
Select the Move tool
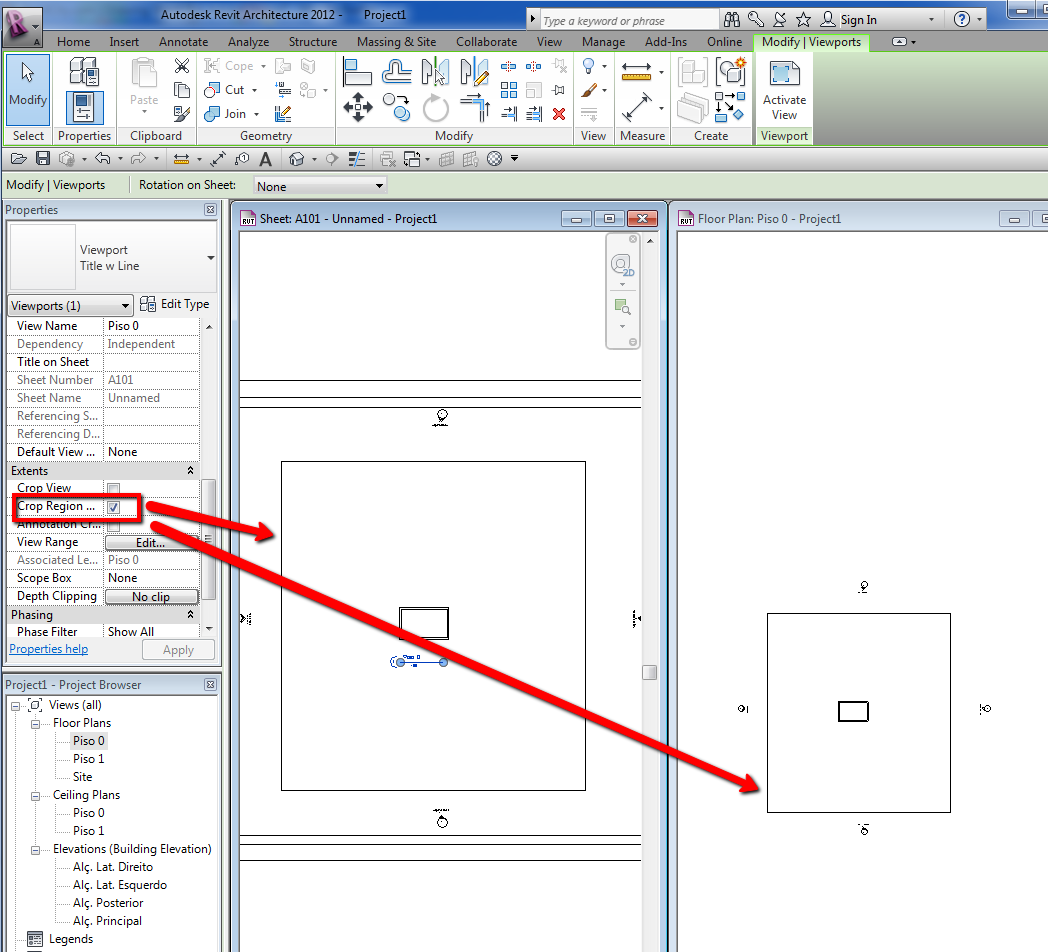point(358,107)
